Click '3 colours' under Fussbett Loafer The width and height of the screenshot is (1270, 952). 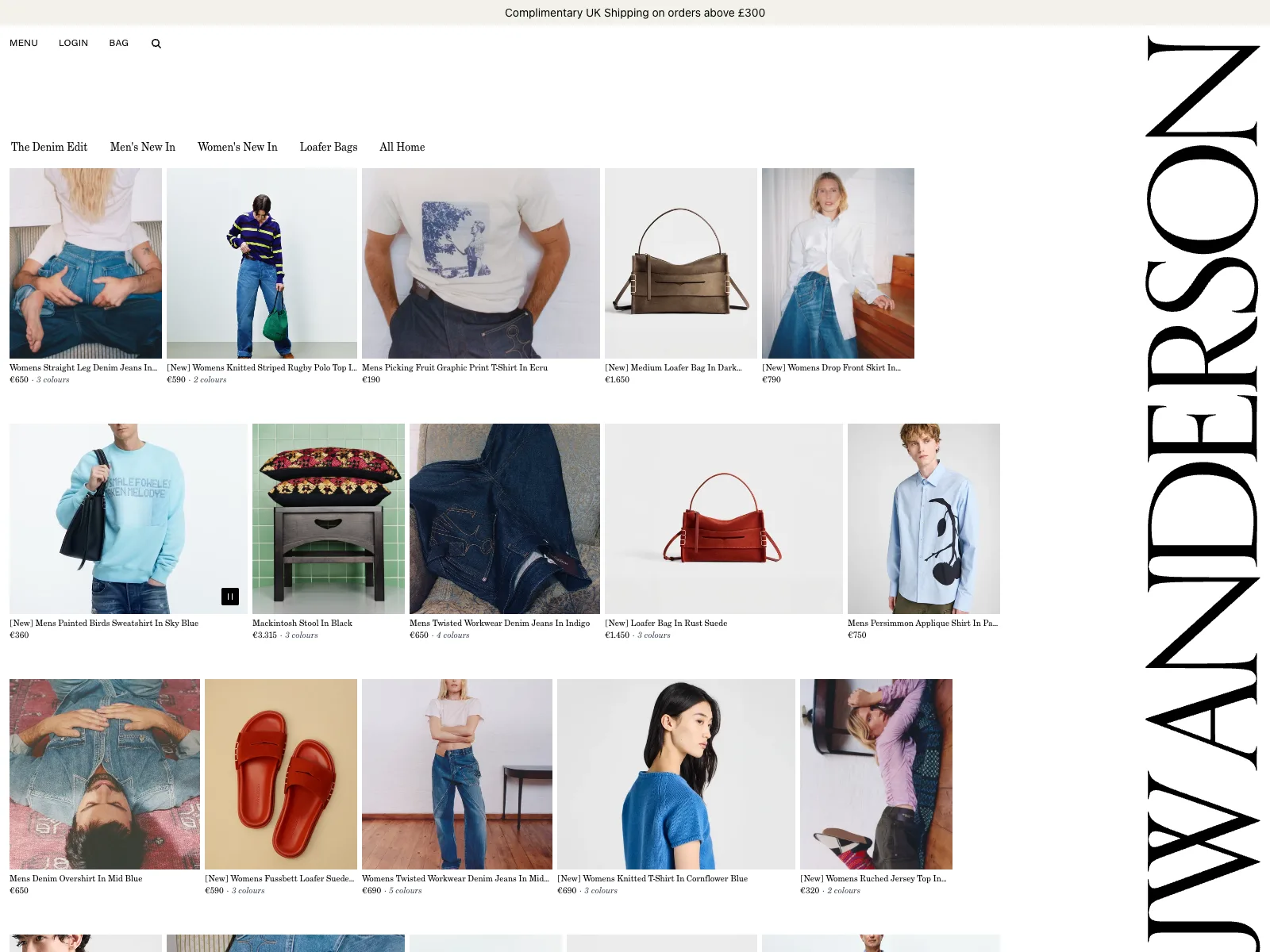coord(248,890)
